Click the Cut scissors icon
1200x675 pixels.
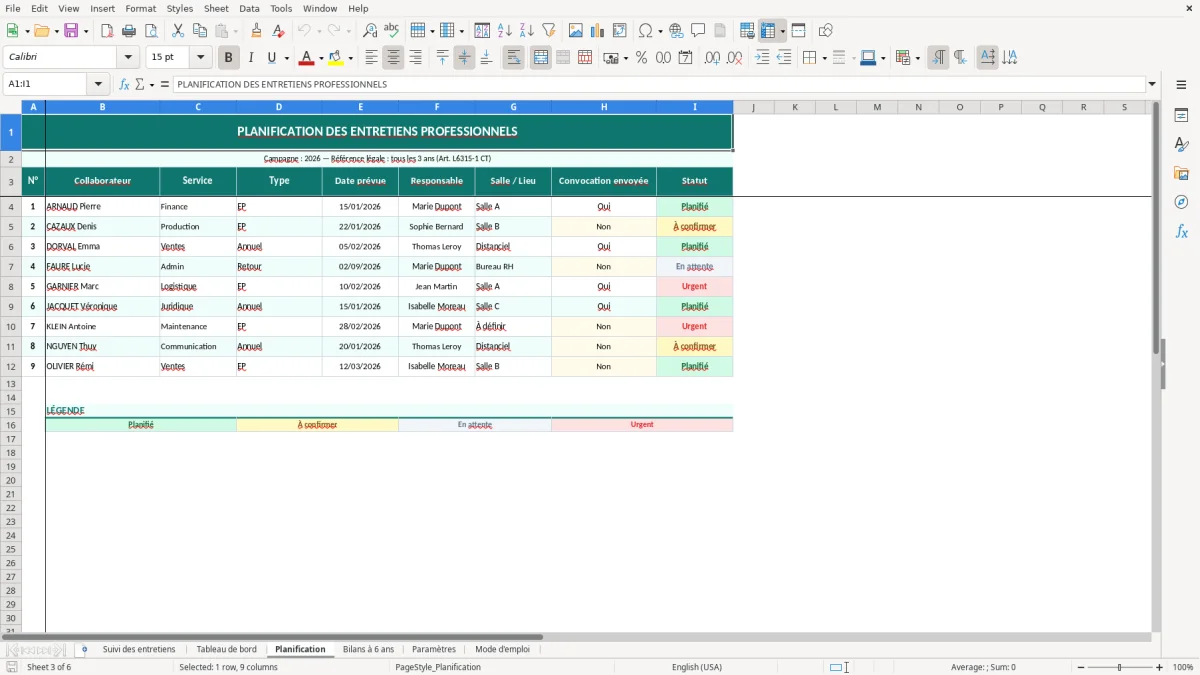coord(177,31)
